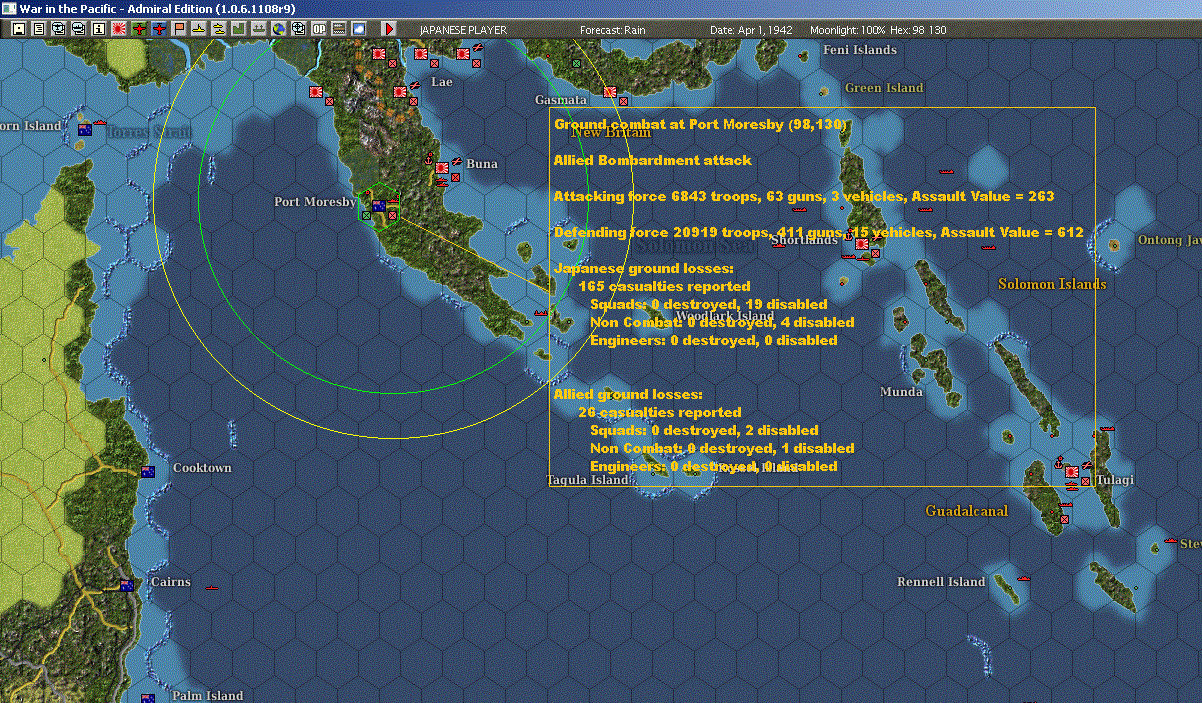The image size is (1202, 703).
Task: Click the Lae map label
Action: pyautogui.click(x=441, y=82)
